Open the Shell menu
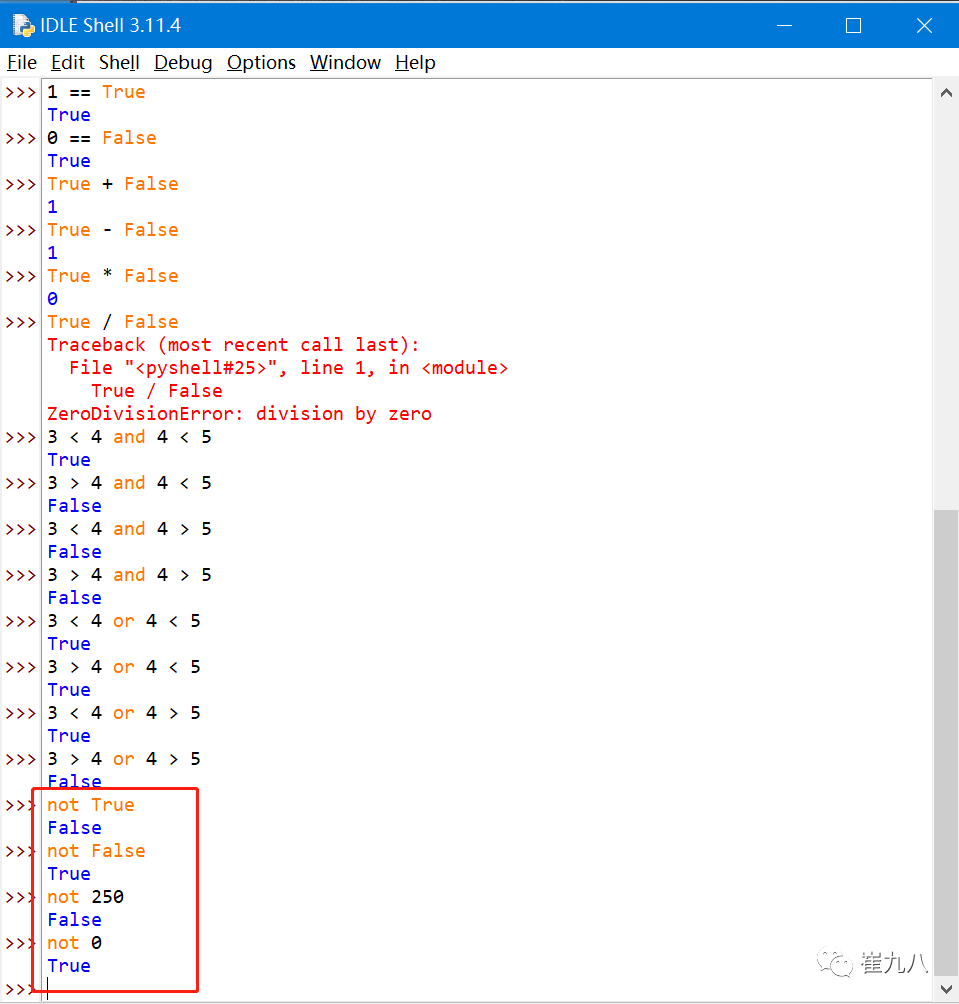This screenshot has width=959, height=1004. tap(119, 63)
